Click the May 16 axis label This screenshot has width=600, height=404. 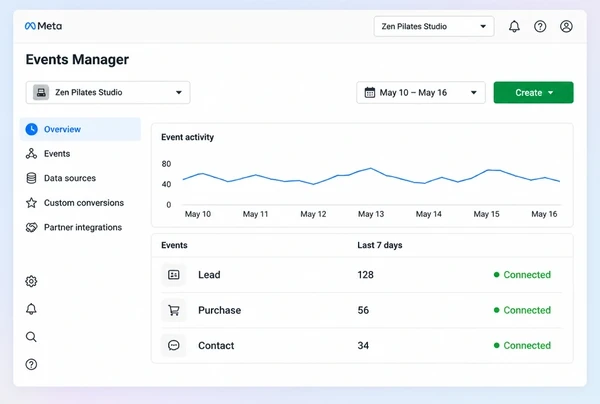[544, 214]
